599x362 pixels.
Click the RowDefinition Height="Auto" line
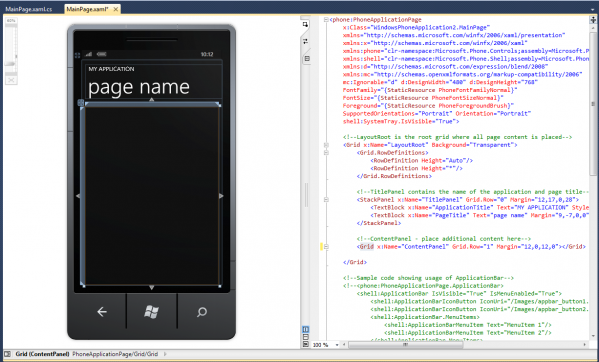[x=422, y=160]
